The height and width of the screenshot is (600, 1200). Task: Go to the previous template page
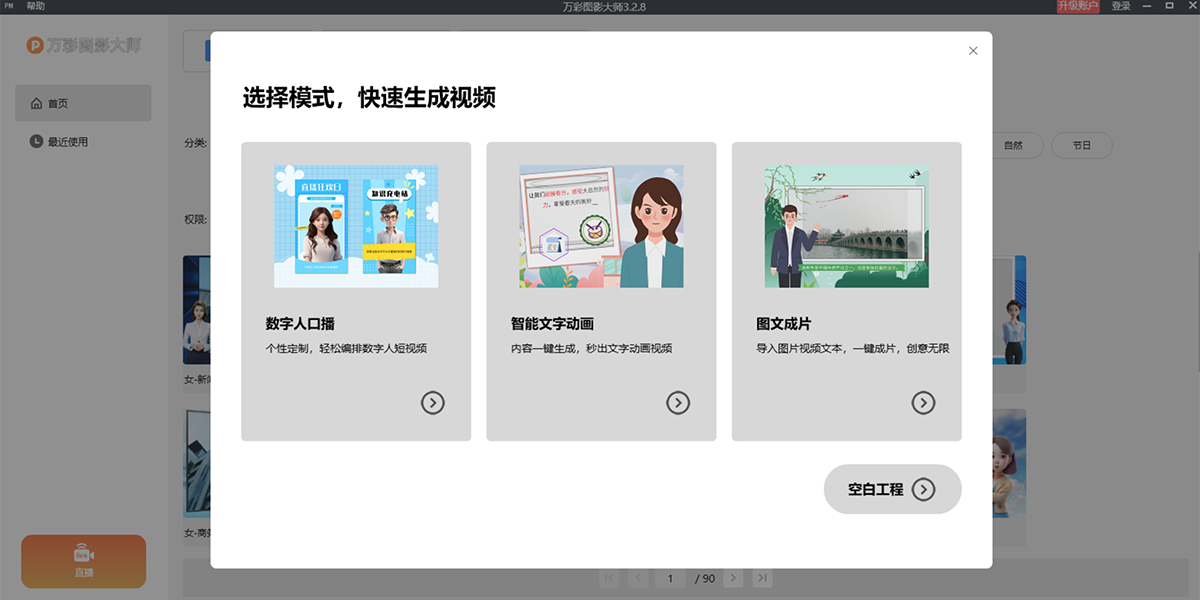[638, 578]
